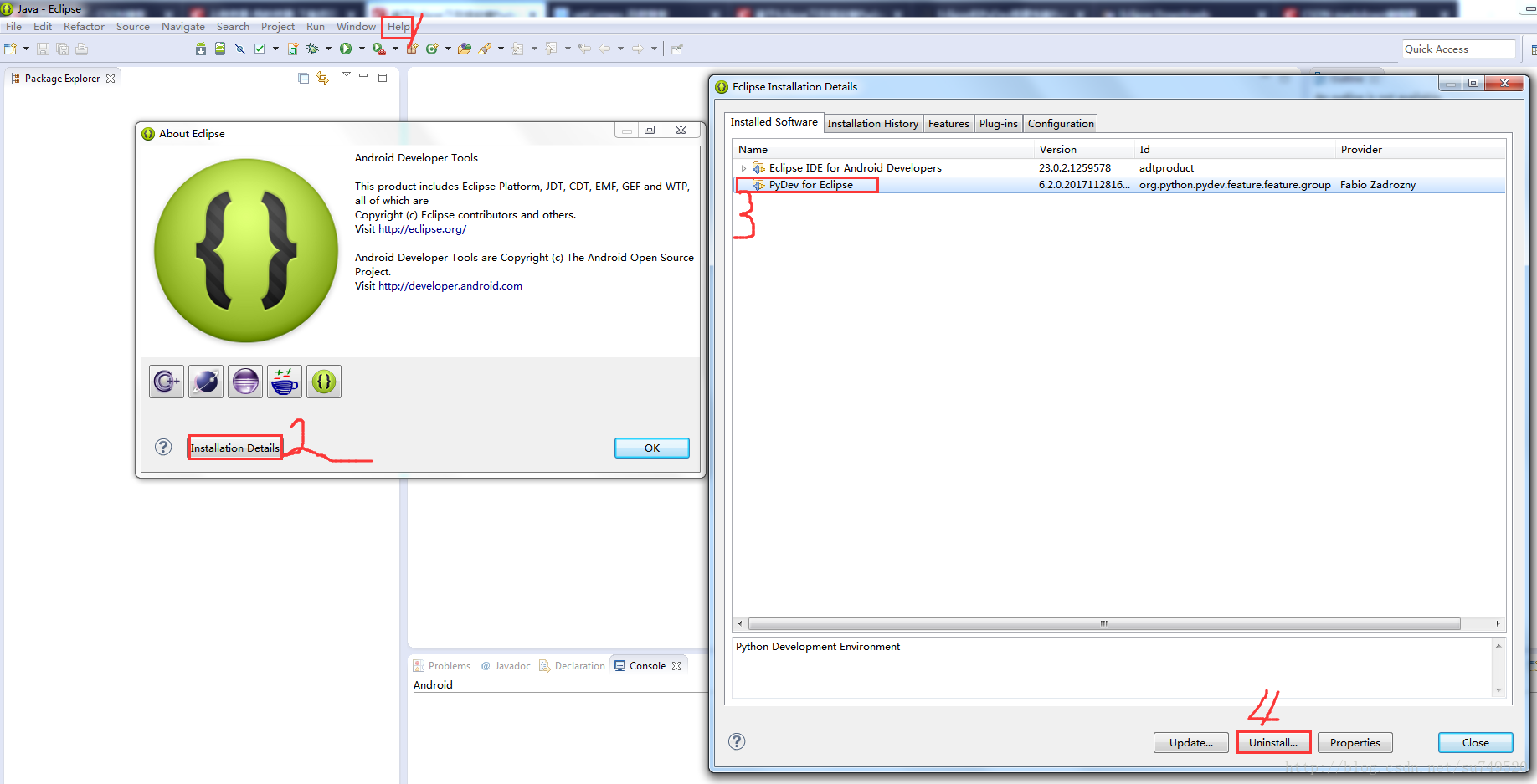This screenshot has height=784, width=1537.
Task: Select PyDev for Eclipse row
Action: [1119, 185]
